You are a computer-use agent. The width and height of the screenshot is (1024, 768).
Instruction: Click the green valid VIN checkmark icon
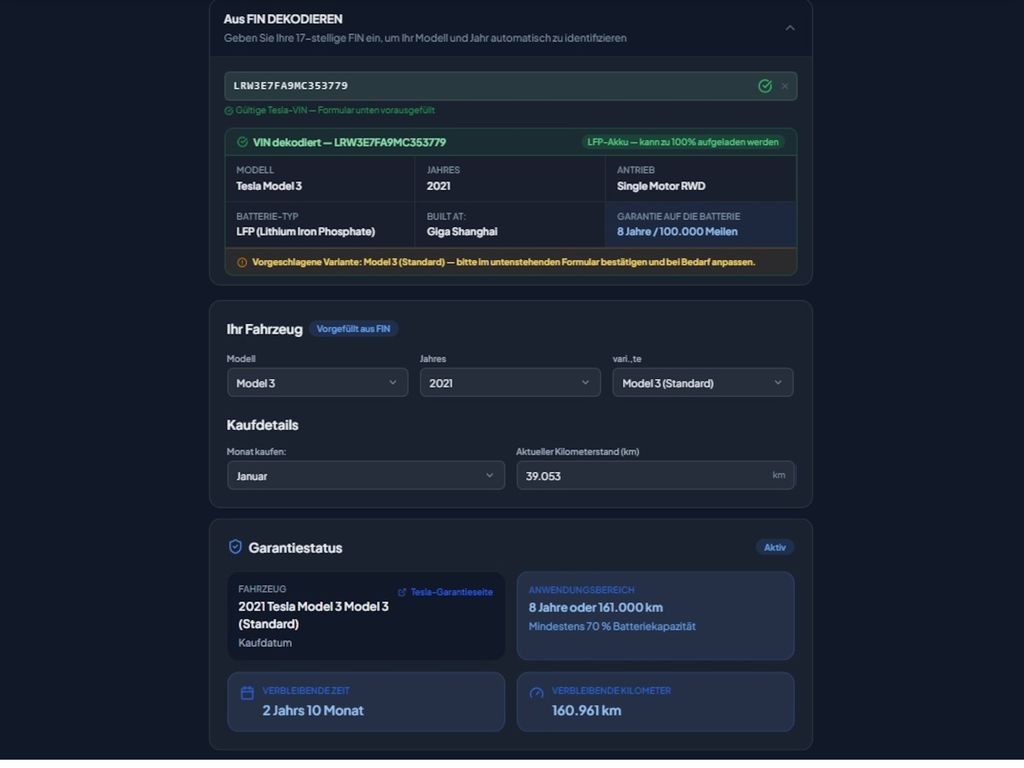tap(765, 86)
